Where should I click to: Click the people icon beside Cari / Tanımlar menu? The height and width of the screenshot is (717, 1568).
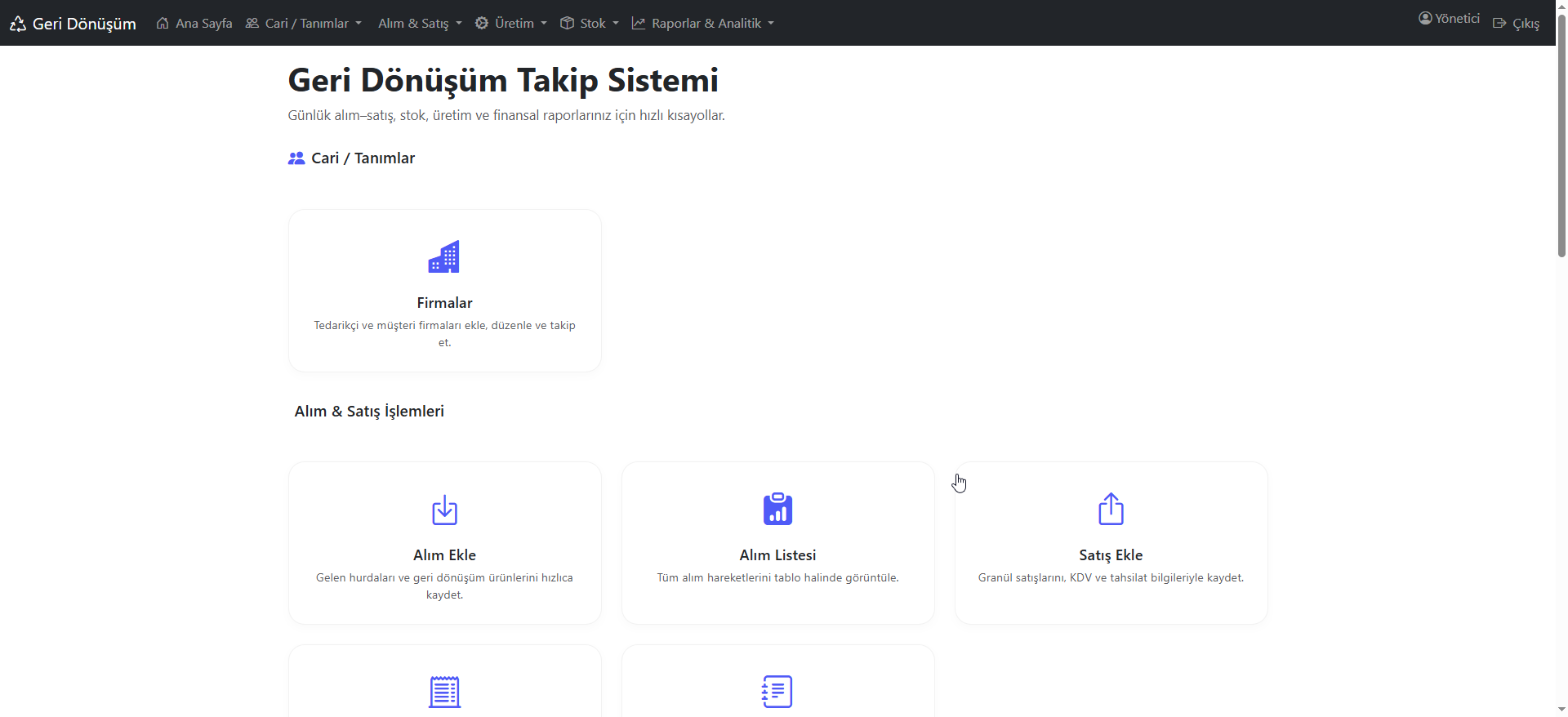coord(252,23)
